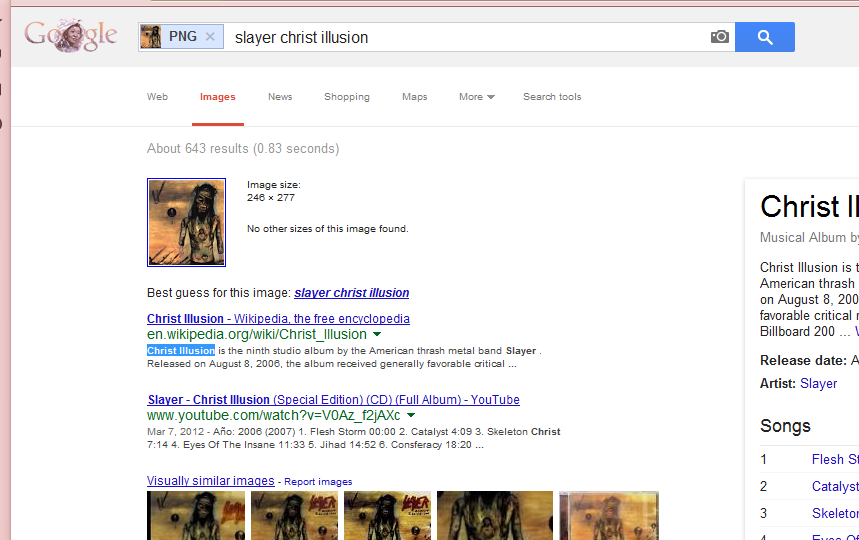Image resolution: width=859 pixels, height=540 pixels.
Task: Click the uploaded album cover thumbnail
Action: tap(186, 222)
